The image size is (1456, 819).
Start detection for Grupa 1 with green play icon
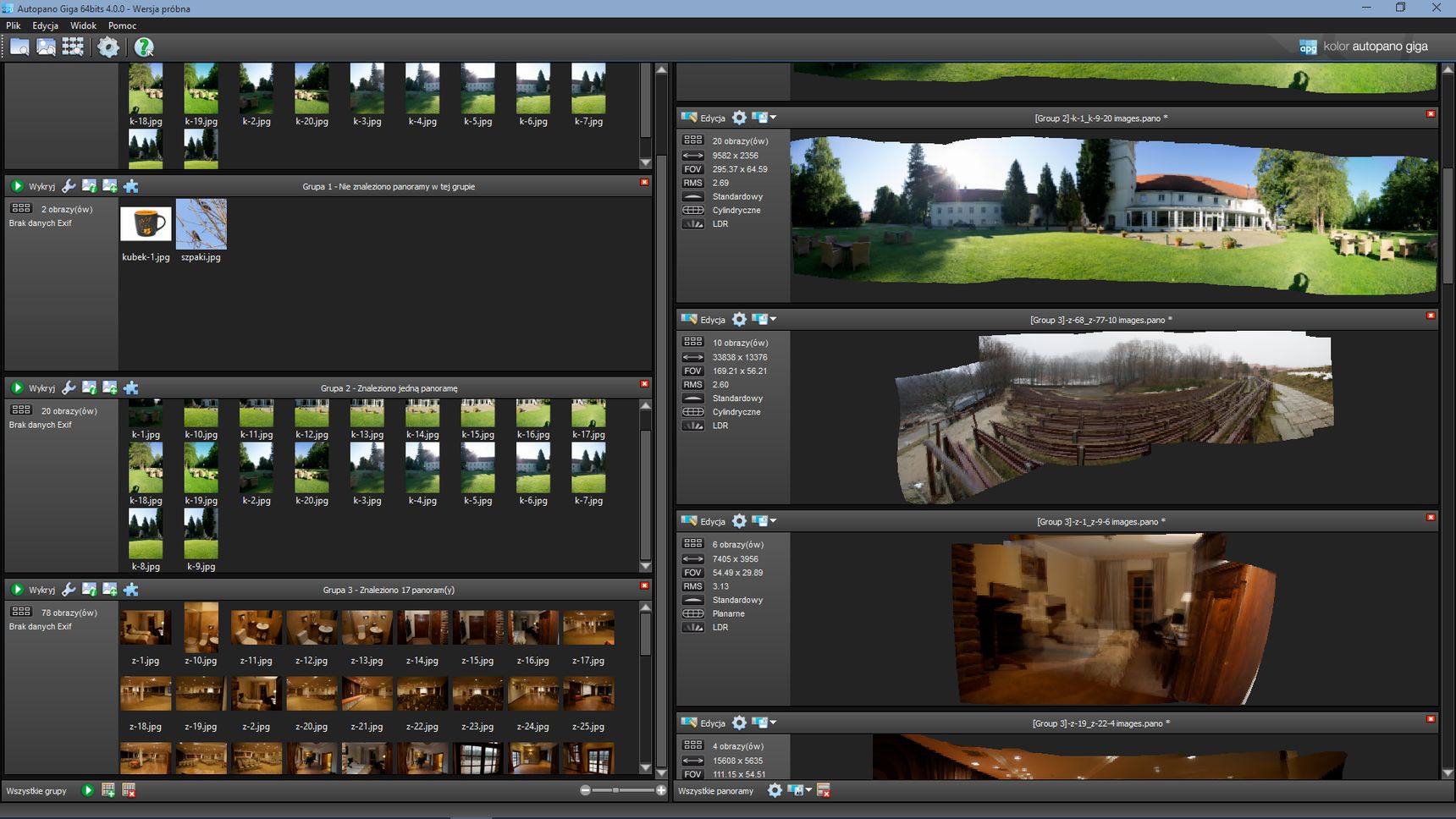tap(16, 186)
